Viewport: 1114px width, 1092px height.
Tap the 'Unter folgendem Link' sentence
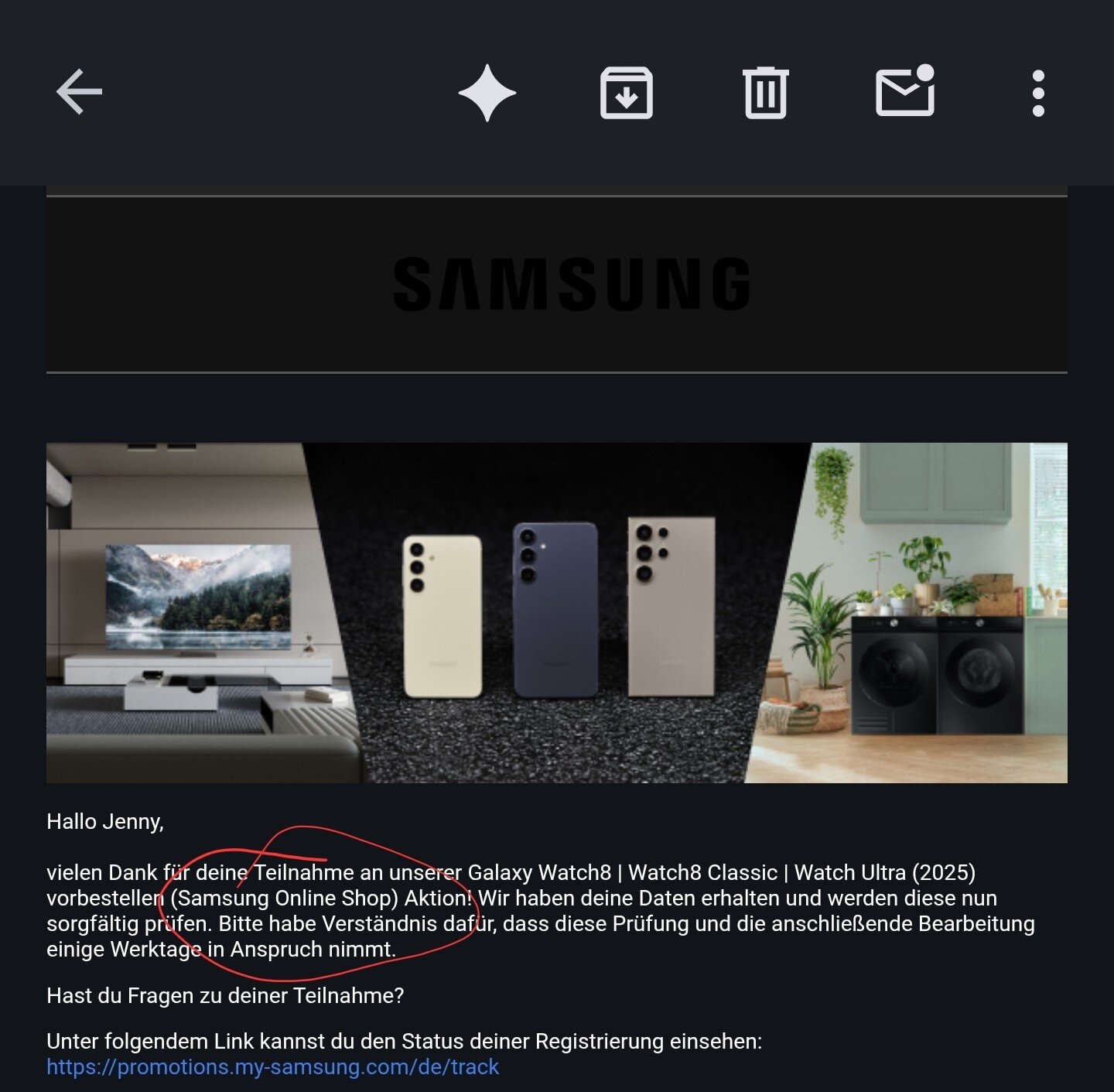point(404,1041)
